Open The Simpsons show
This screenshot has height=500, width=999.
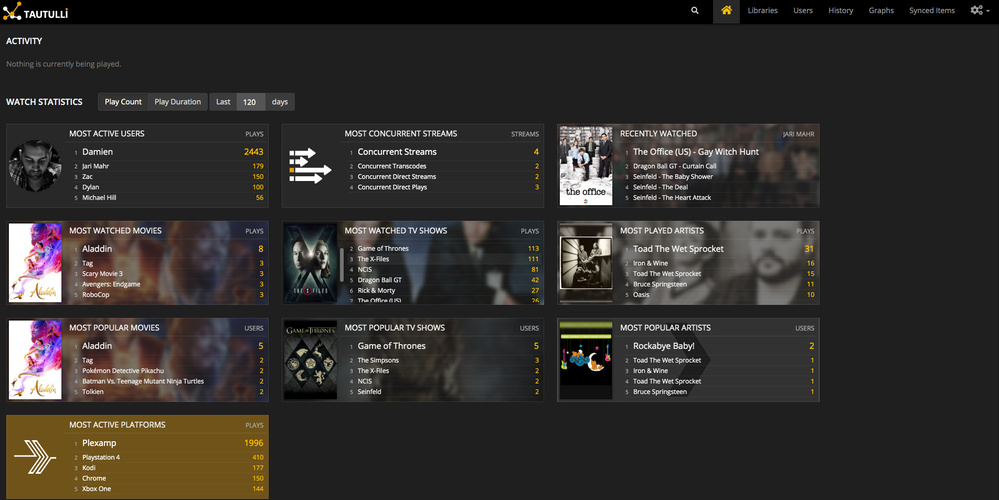coord(378,361)
